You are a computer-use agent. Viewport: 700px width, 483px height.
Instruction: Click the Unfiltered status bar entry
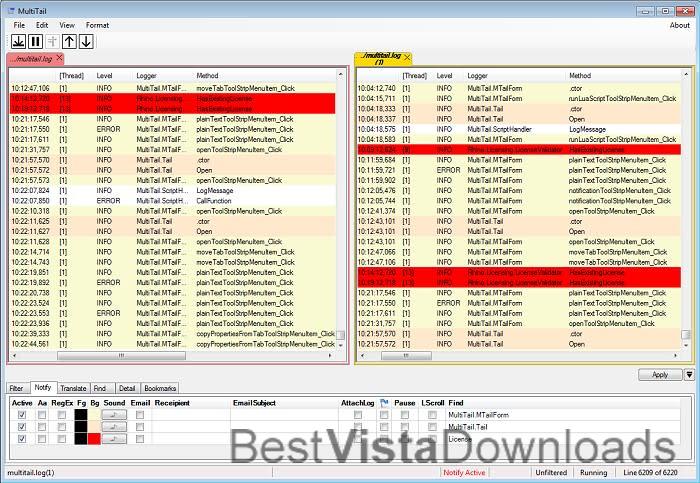tap(551, 472)
